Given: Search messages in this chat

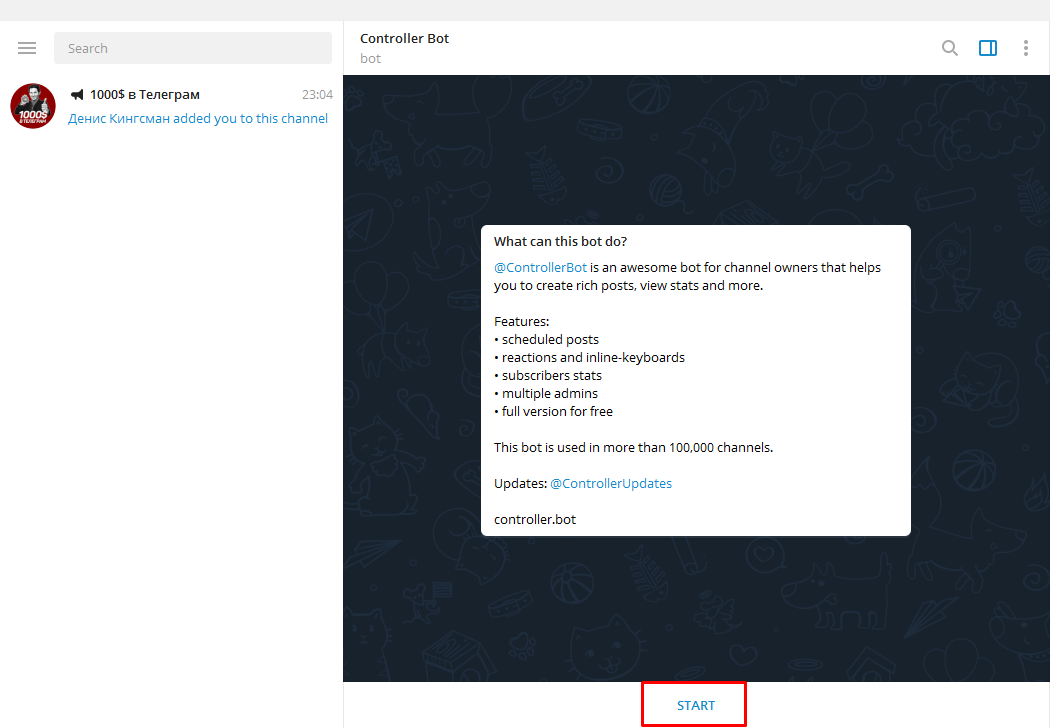Looking at the screenshot, I should [x=950, y=48].
